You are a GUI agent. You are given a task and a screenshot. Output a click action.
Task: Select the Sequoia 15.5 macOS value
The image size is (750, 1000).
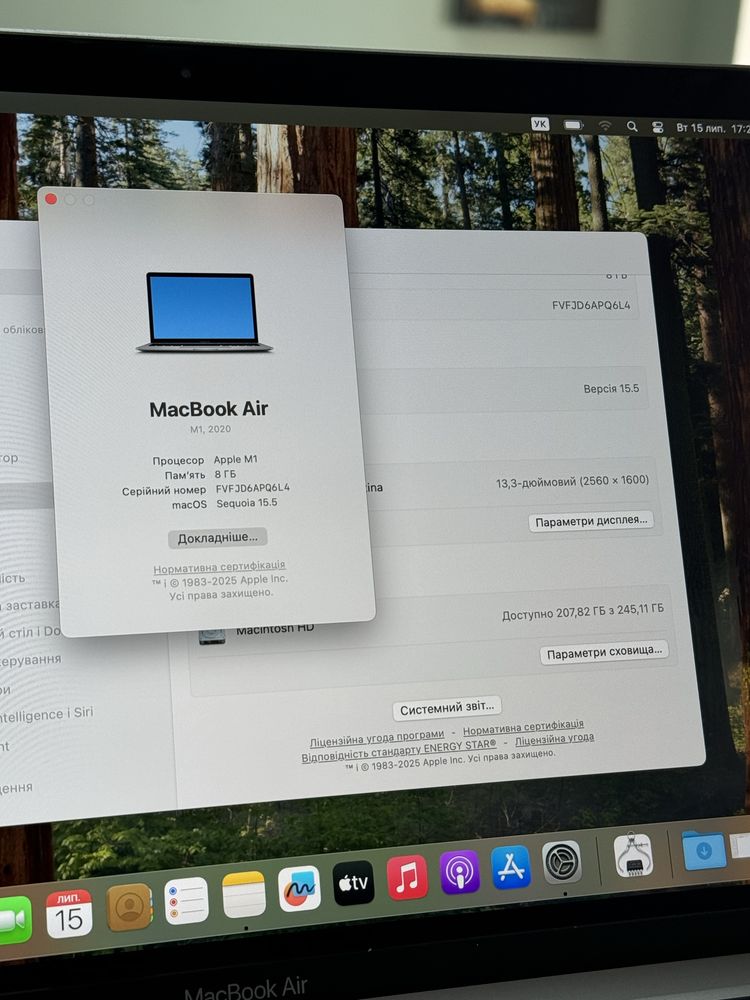tap(247, 503)
